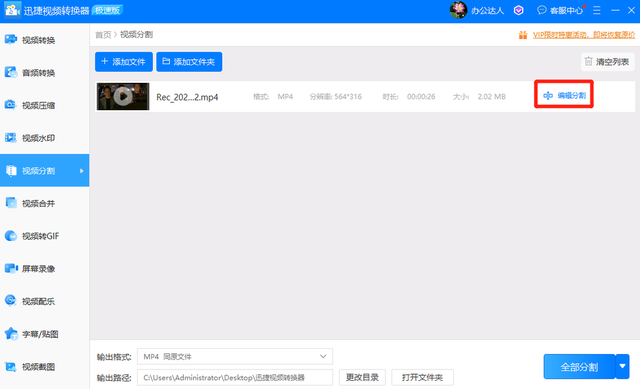
Task: Click the 屏幕录像 sidebar icon
Action: (11, 268)
